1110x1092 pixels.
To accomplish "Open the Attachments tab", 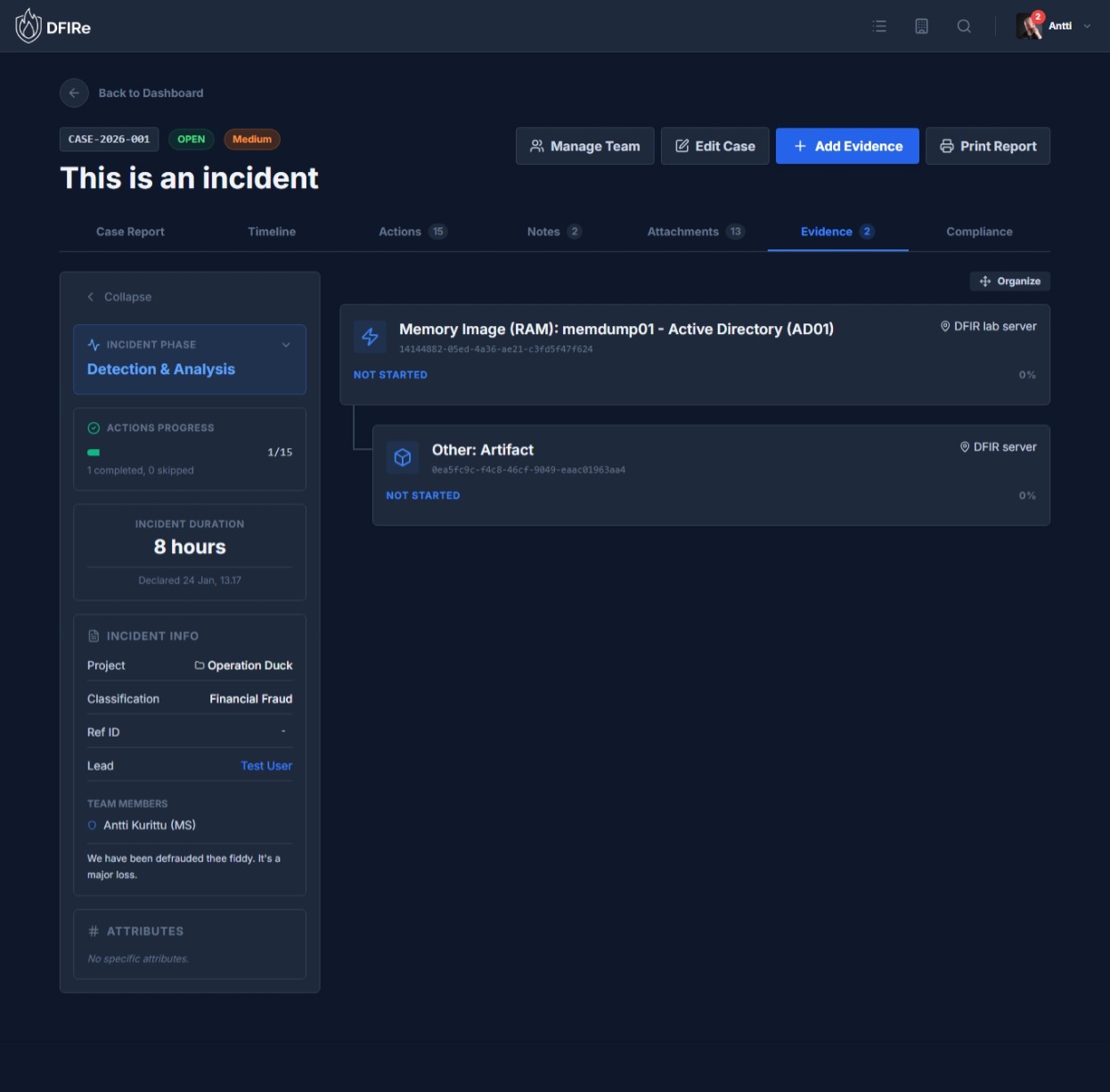I will pos(682,232).
